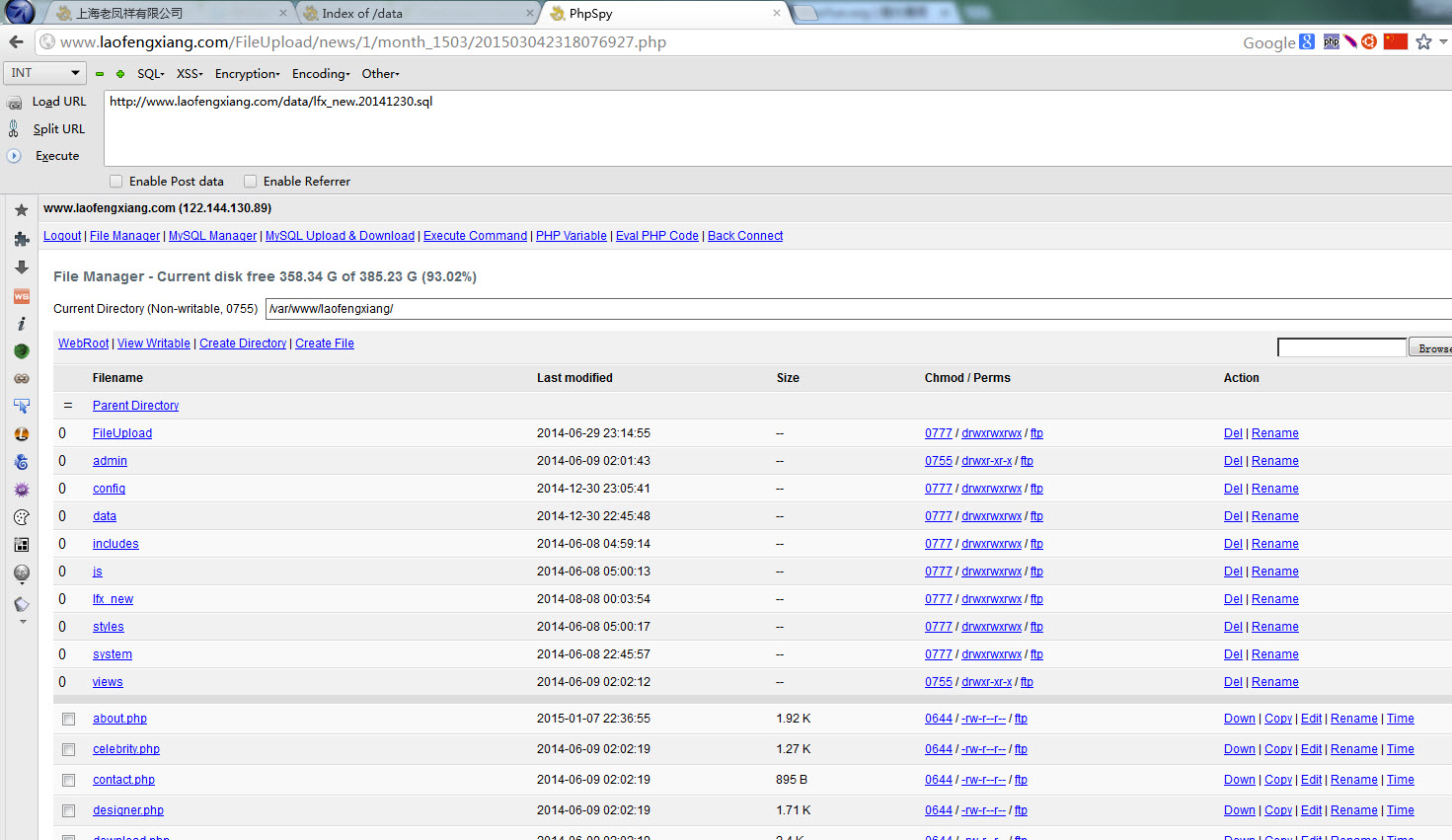Open the INT dropdown in HackBar
Viewport: 1452px width, 840px height.
coord(45,73)
